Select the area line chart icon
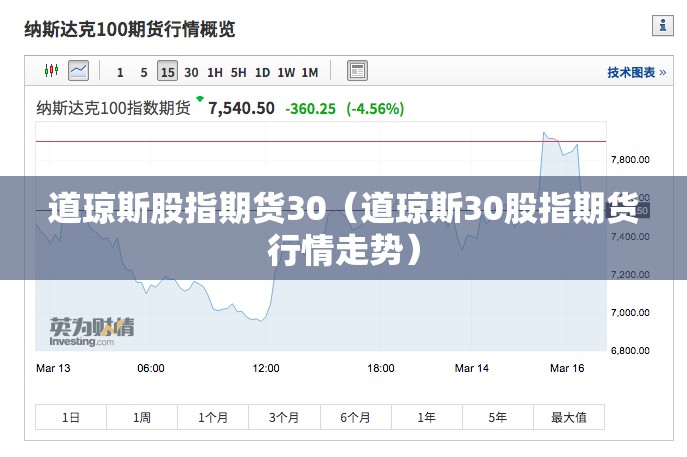Viewport: 687px width, 457px height. click(78, 71)
